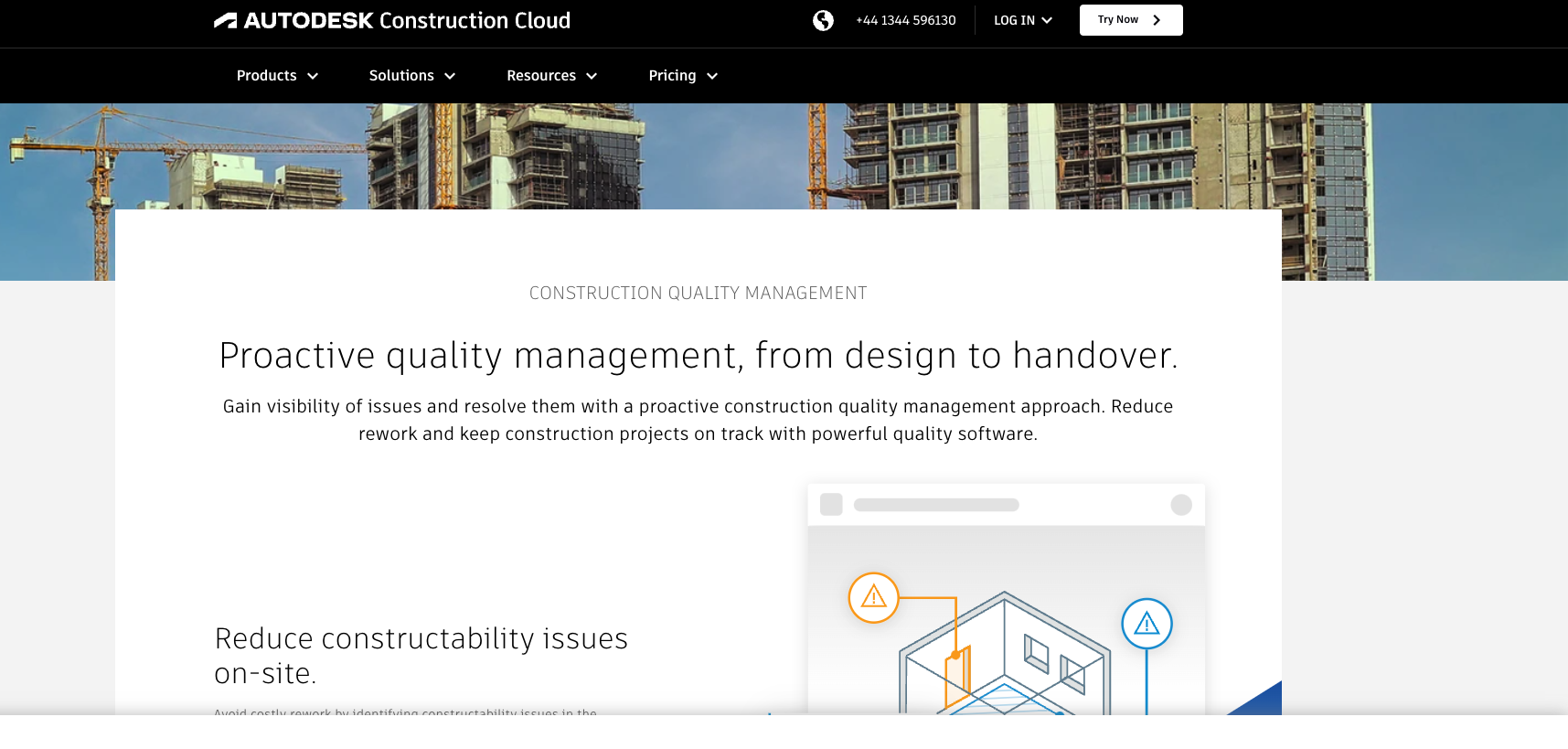Open the Products menu
The image size is (1568, 749).
277,76
